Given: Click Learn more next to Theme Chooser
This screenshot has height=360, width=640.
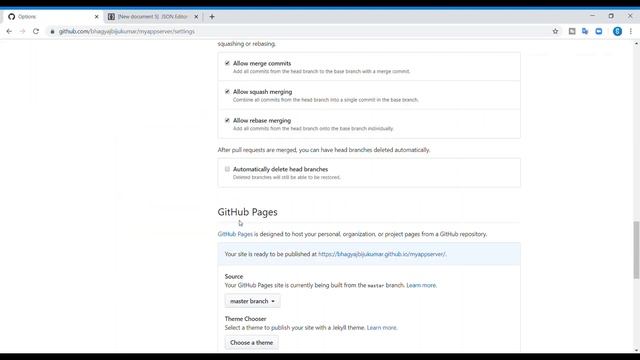Looking at the screenshot, I should pos(381,328).
